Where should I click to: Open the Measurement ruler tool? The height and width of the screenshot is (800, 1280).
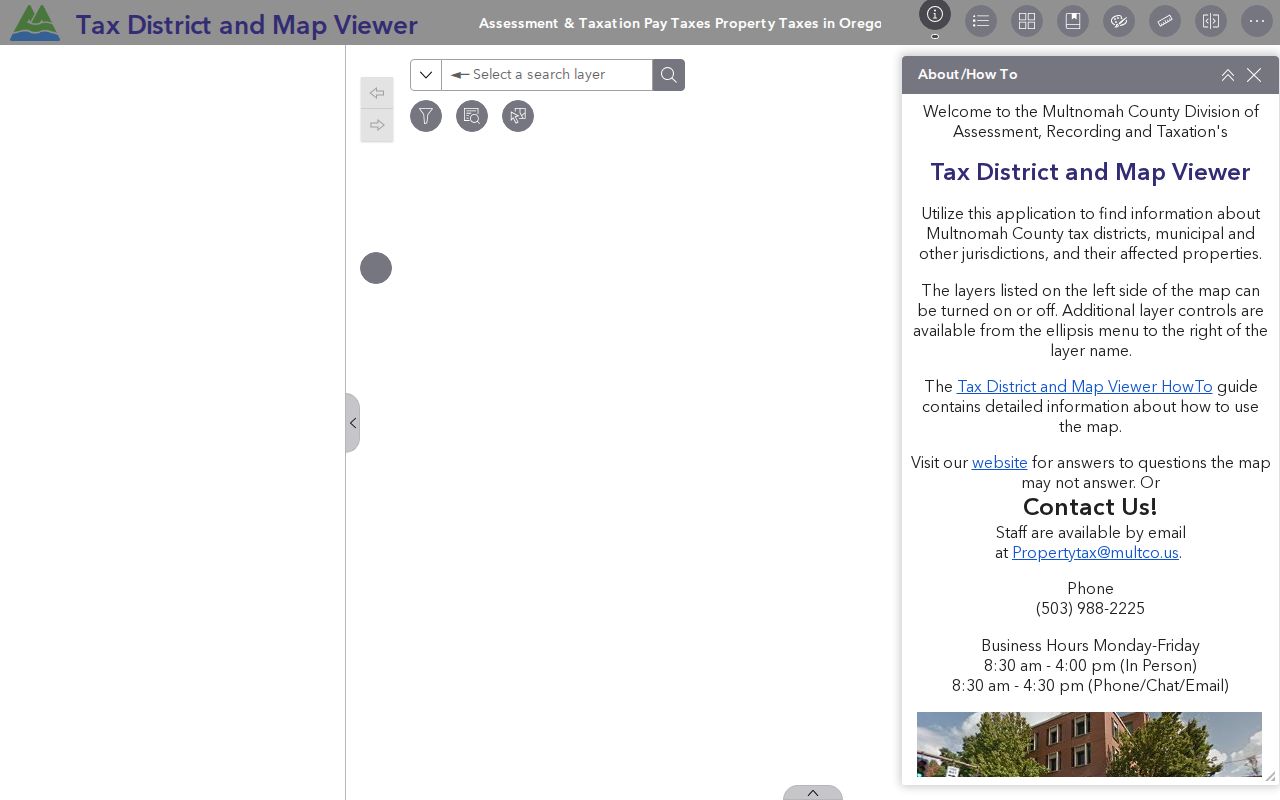coord(1165,21)
